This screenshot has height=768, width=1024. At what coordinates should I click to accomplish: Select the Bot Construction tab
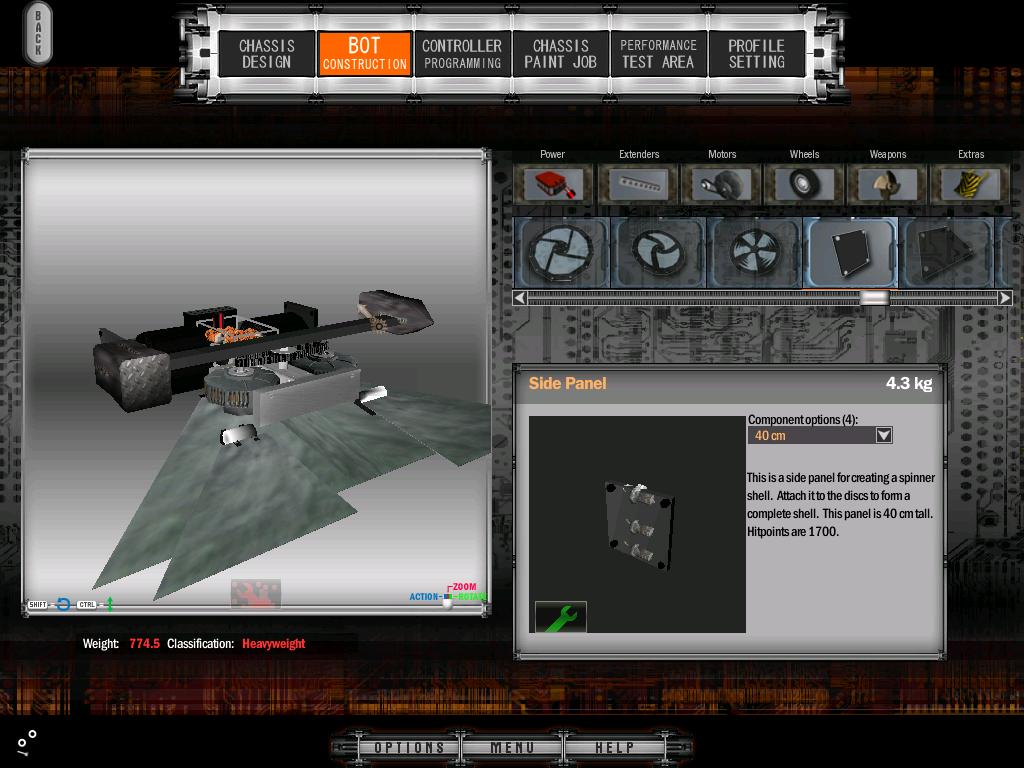click(x=364, y=54)
